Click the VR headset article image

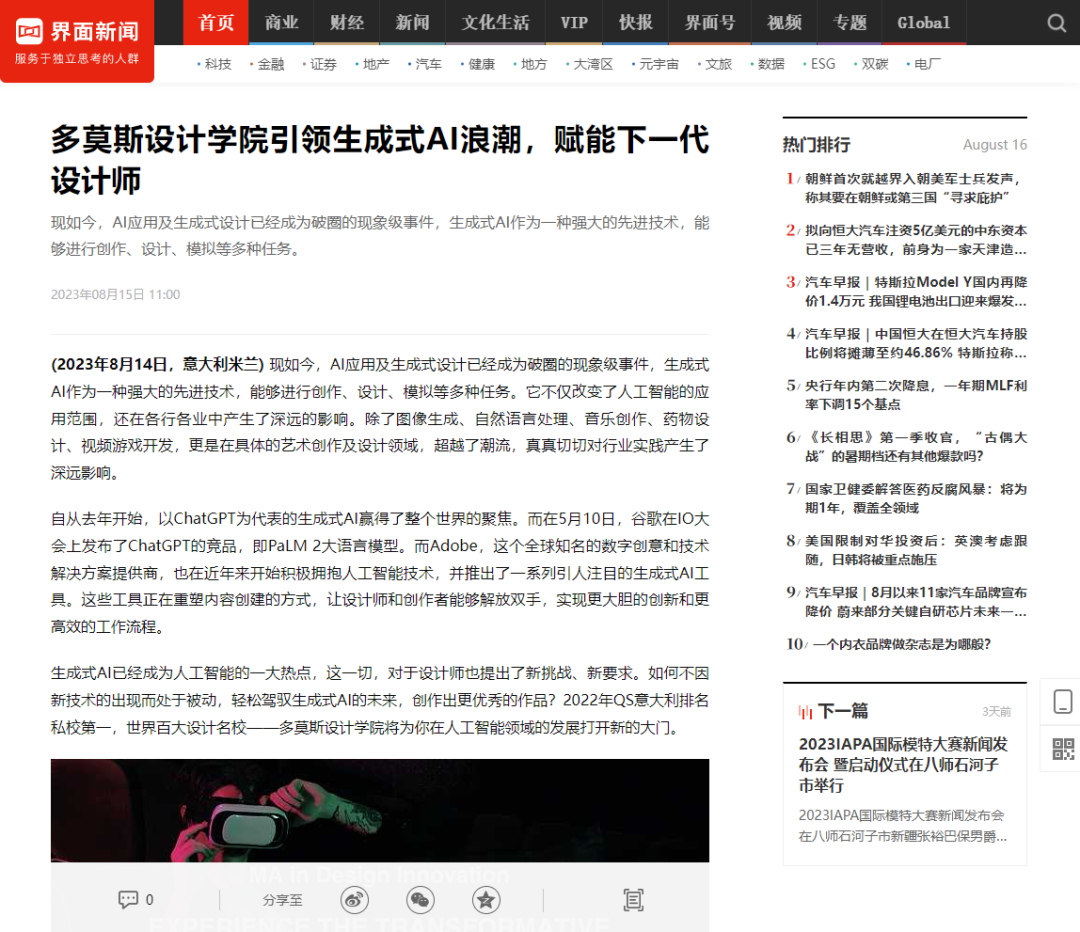tap(380, 810)
